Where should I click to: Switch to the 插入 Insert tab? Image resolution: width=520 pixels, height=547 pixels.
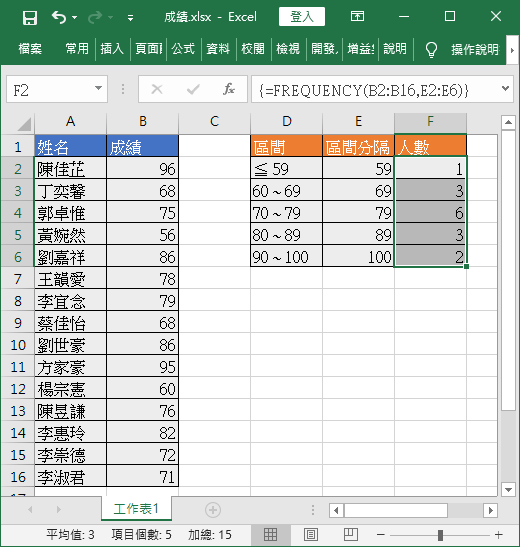(112, 49)
